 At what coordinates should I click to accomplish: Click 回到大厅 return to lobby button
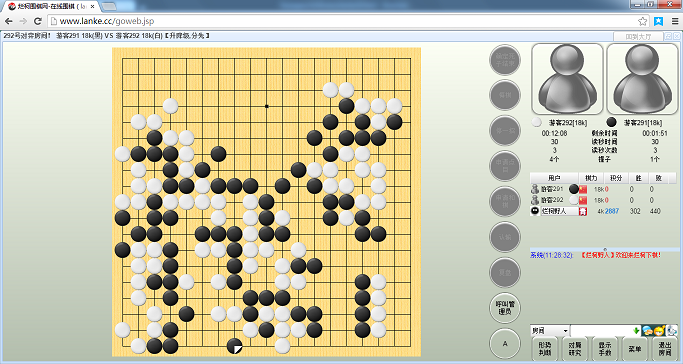(x=638, y=37)
